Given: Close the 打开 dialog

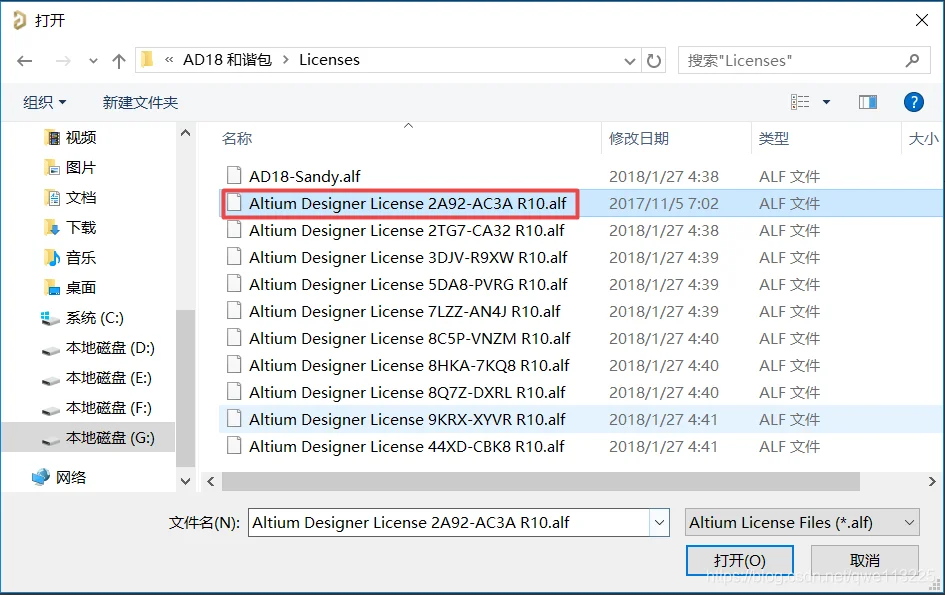Looking at the screenshot, I should tap(921, 20).
